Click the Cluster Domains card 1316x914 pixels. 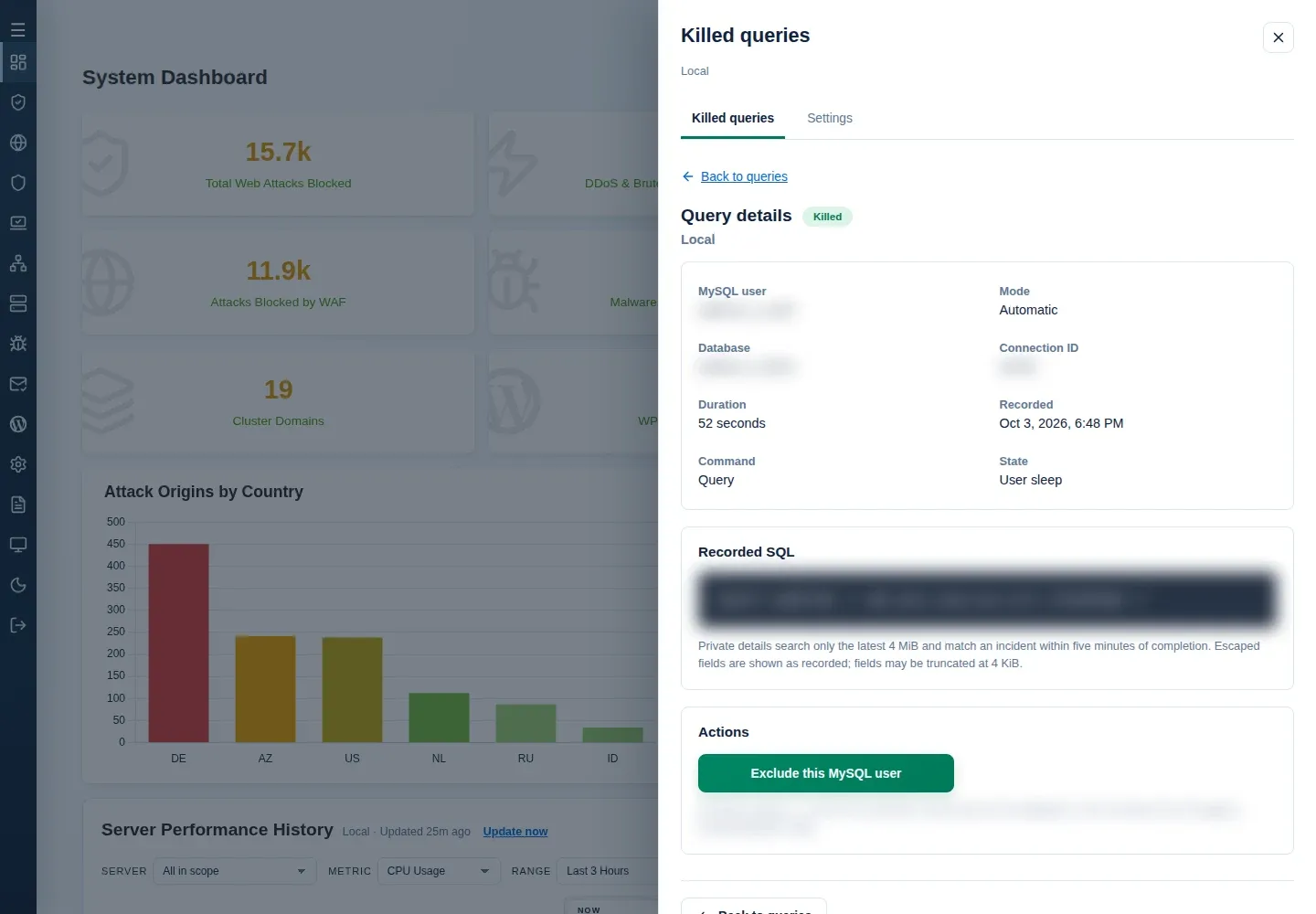pyautogui.click(x=278, y=402)
